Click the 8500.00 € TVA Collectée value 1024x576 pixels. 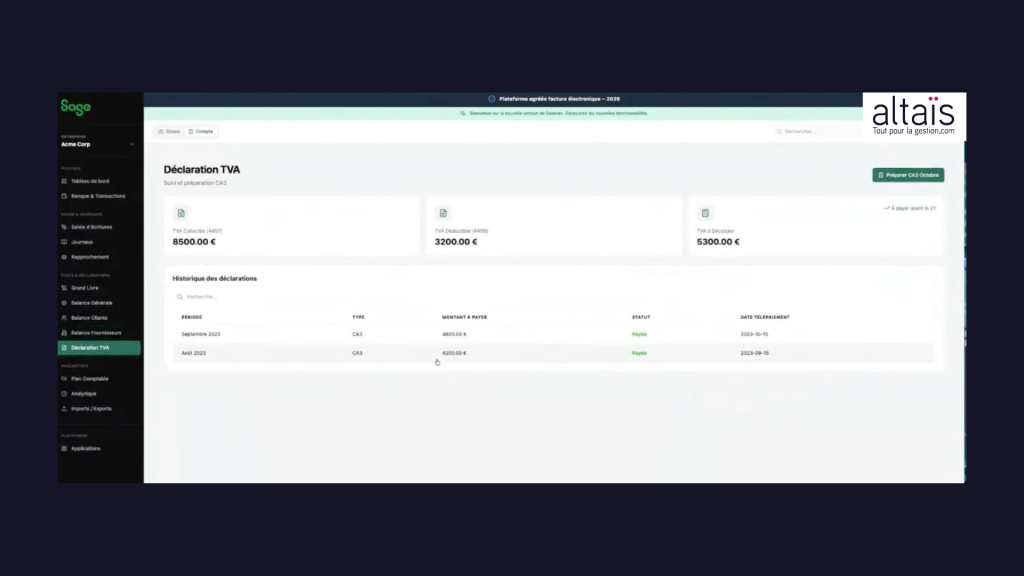194,242
